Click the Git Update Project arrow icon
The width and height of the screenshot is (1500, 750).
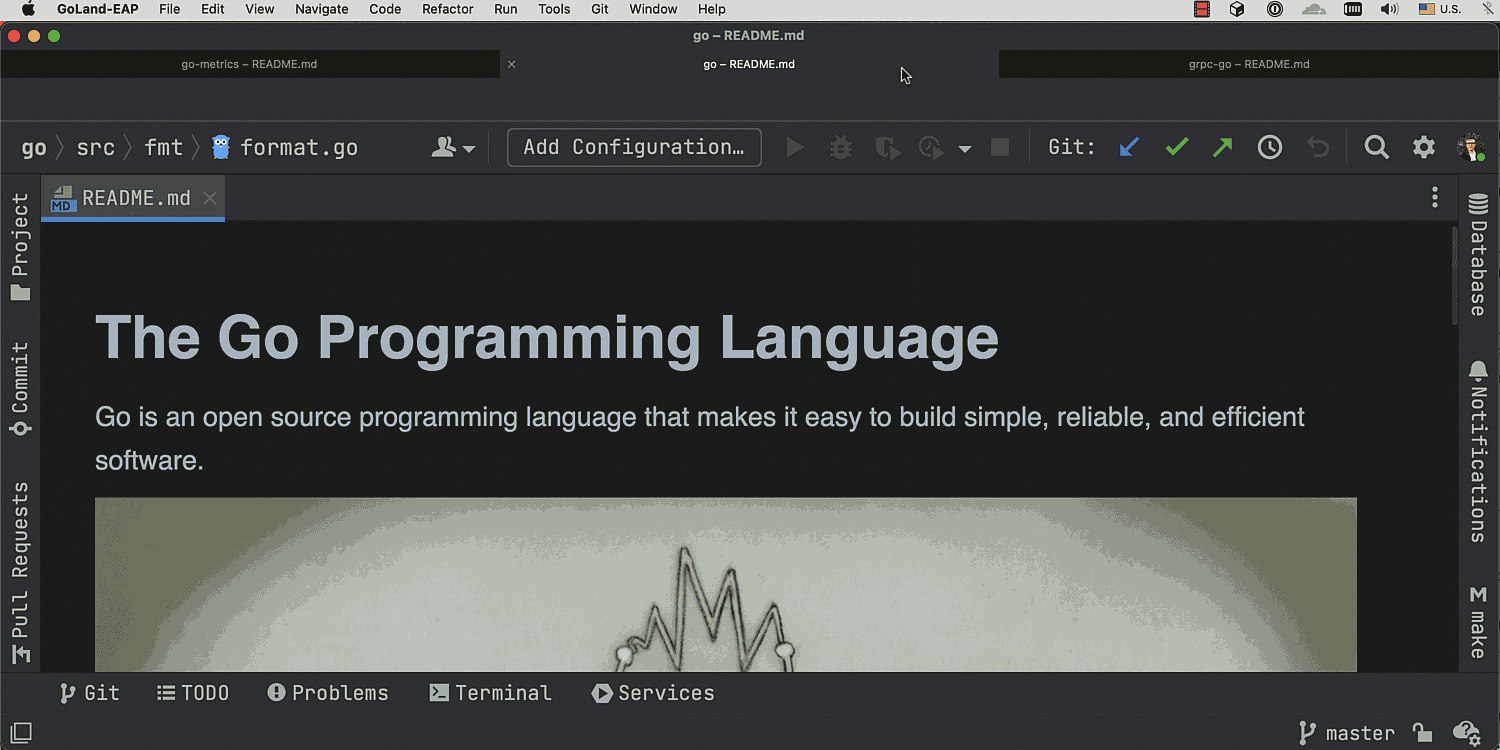(1129, 148)
